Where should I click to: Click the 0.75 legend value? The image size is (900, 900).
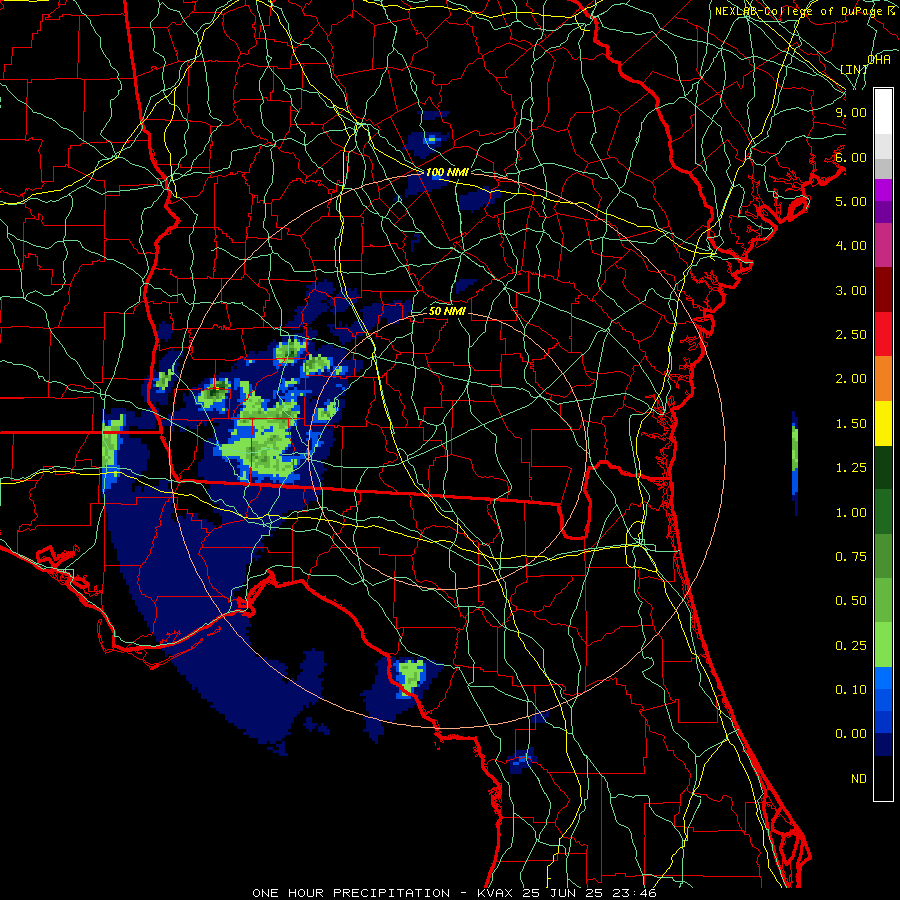[851, 557]
